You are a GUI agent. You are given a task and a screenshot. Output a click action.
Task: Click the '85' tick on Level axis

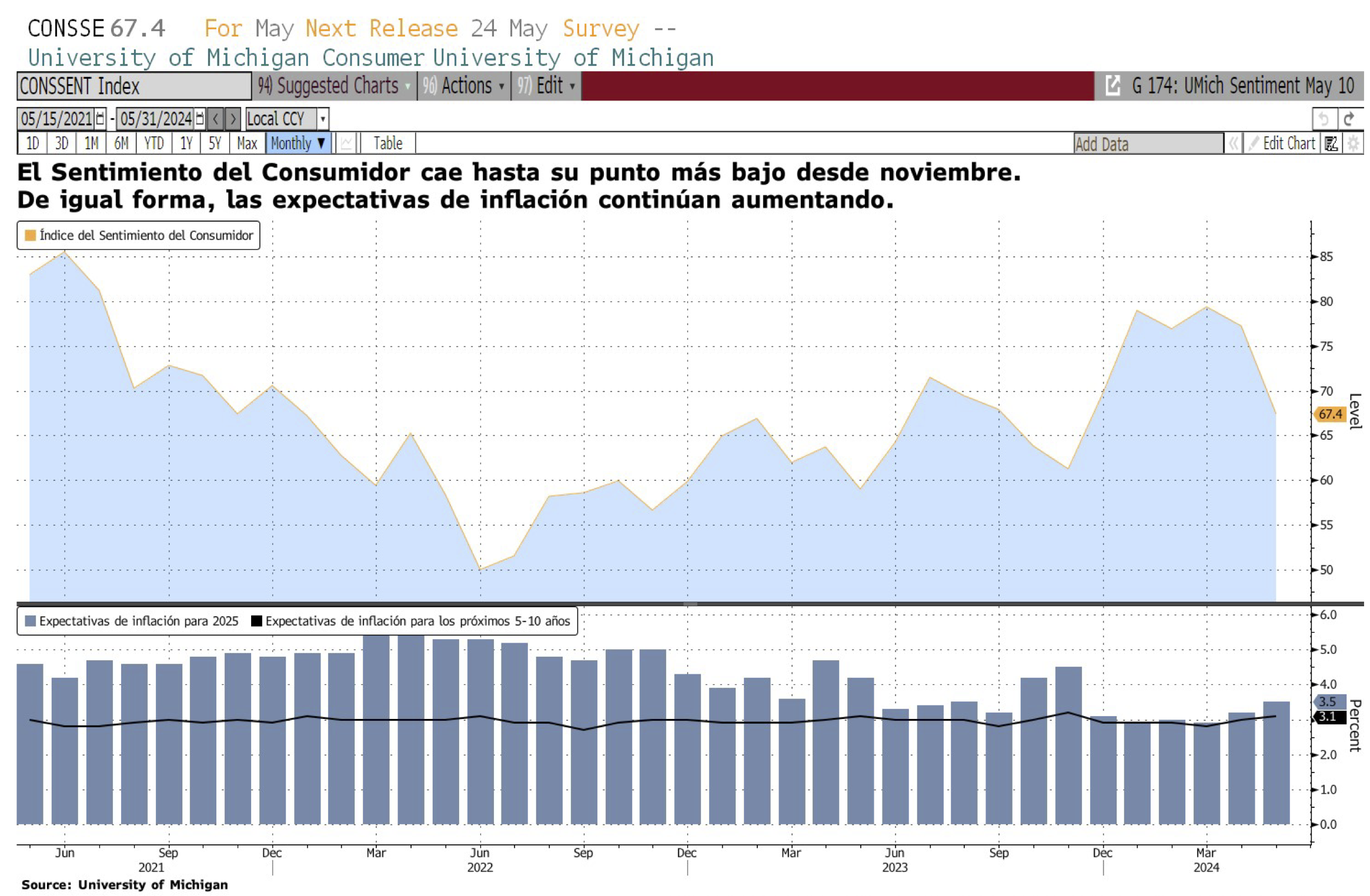tap(1326, 257)
